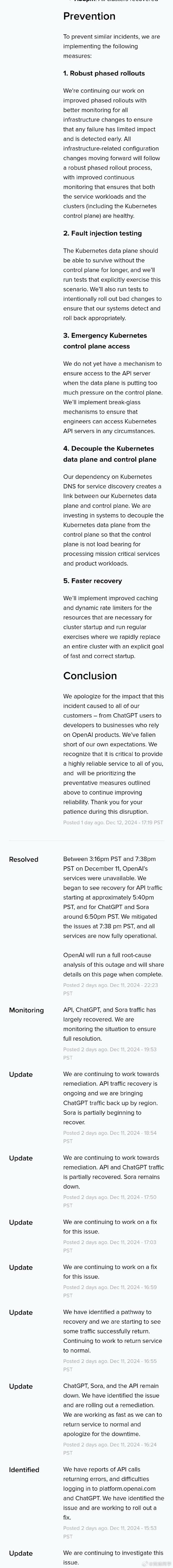Click the '2. Fault injection testing' heading
This screenshot has height=1568, width=173.
tap(102, 233)
